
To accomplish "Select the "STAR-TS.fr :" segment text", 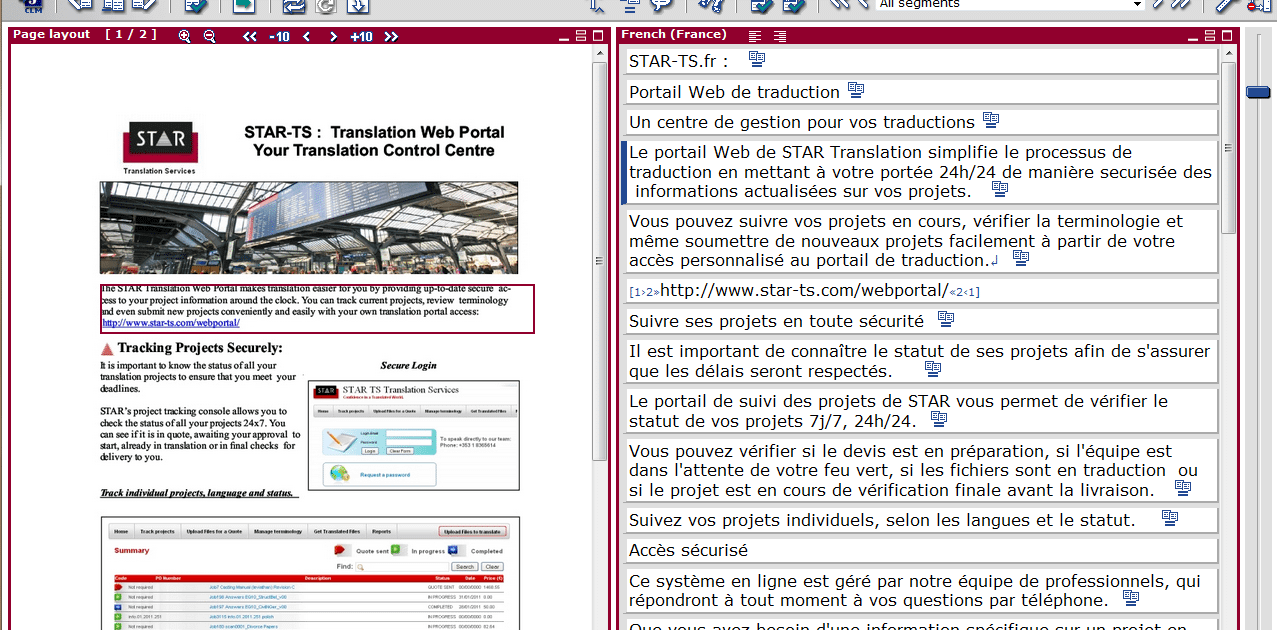I will (x=678, y=61).
